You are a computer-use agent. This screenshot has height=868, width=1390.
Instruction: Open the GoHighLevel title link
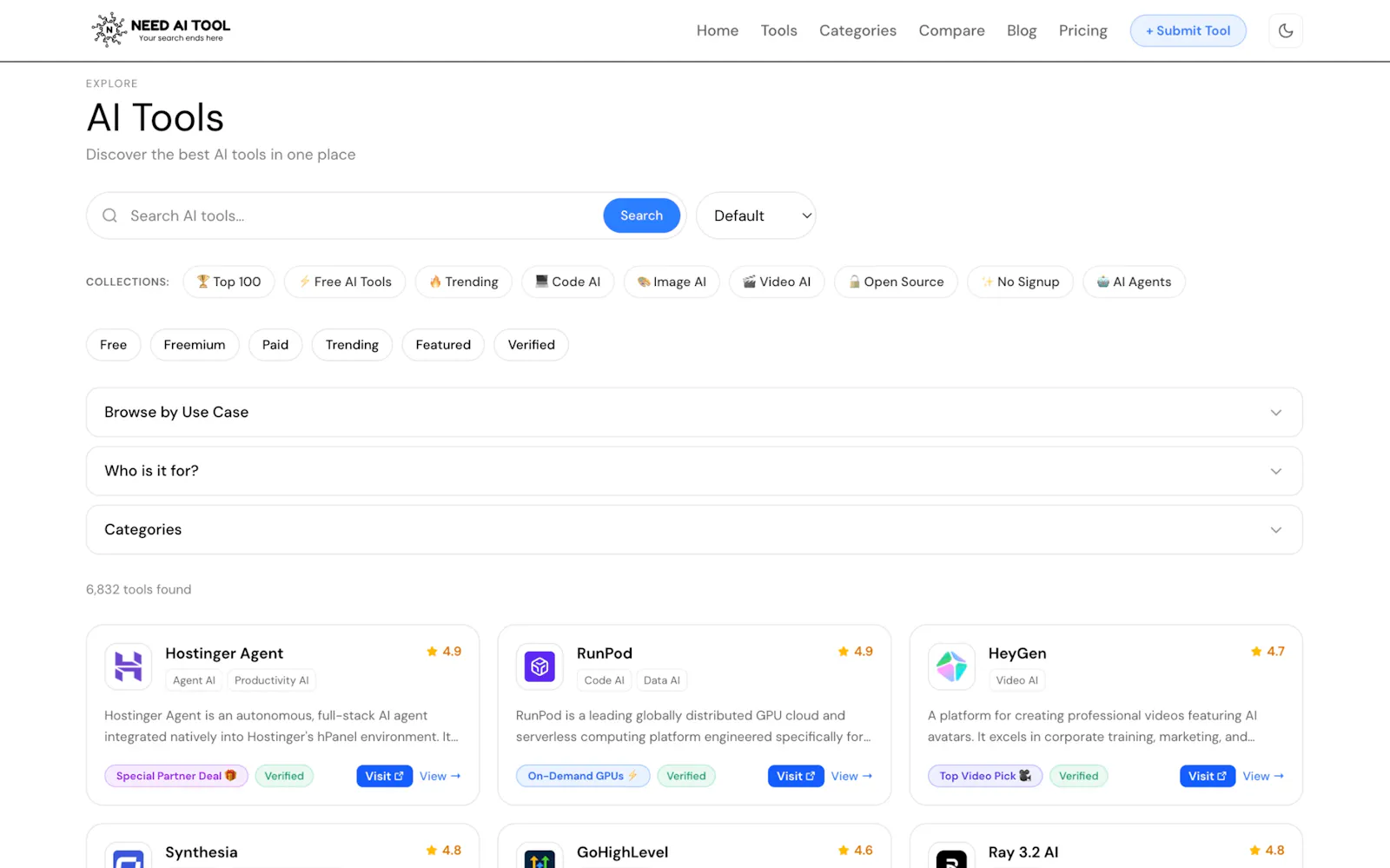[x=623, y=852]
